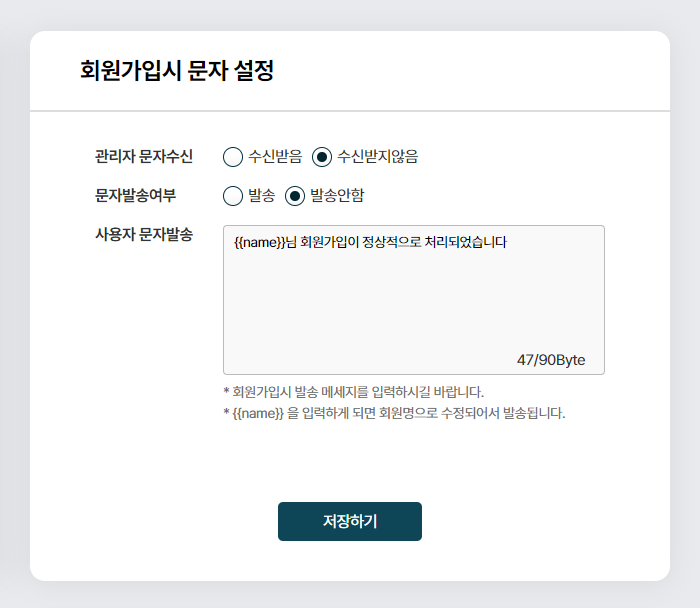Click the 수신받음 label text
The image size is (700, 608).
(x=275, y=156)
